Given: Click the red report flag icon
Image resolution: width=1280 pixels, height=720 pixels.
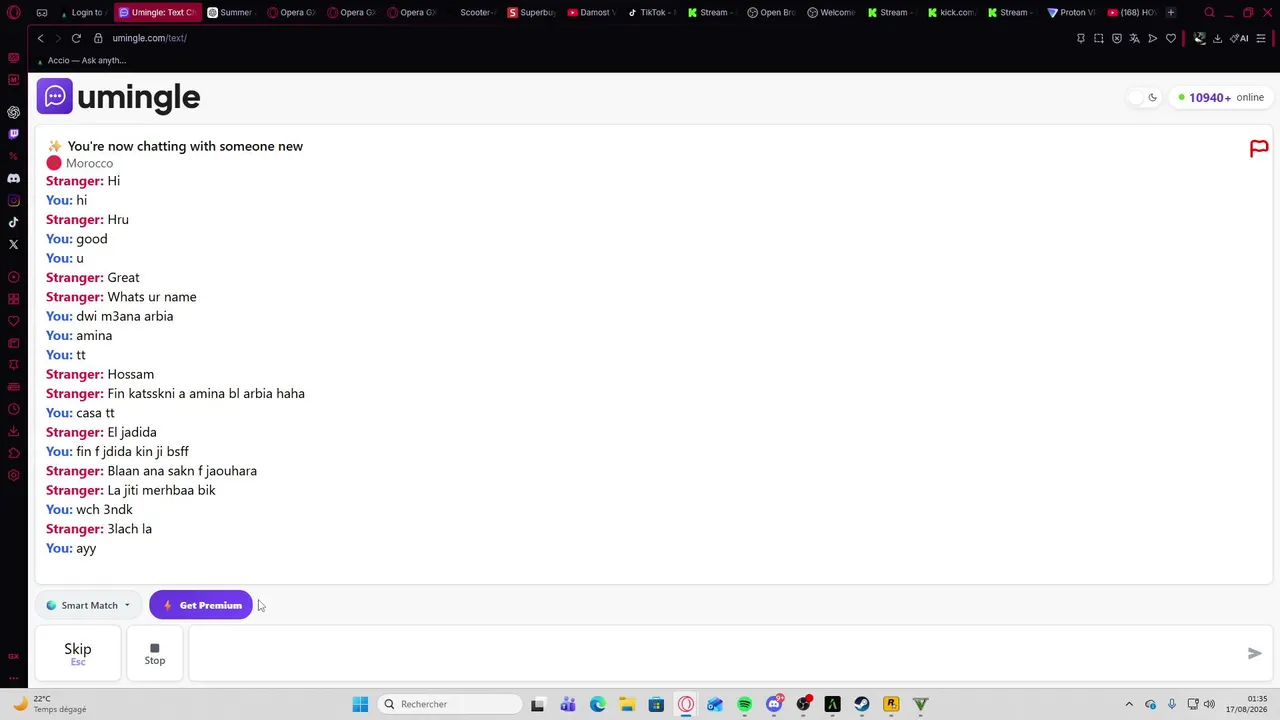Looking at the screenshot, I should [x=1259, y=149].
